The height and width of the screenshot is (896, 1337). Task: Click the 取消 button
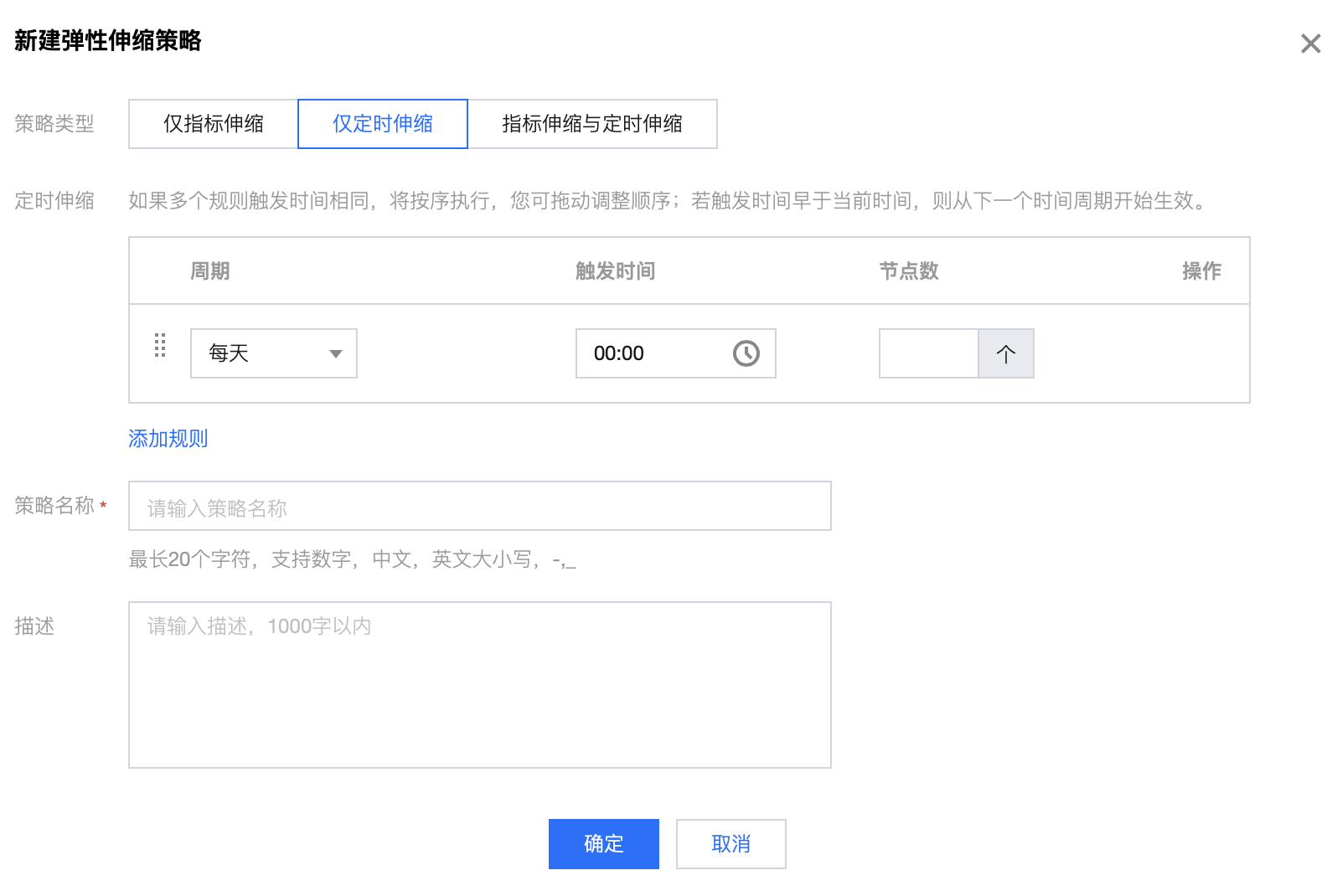coord(731,844)
